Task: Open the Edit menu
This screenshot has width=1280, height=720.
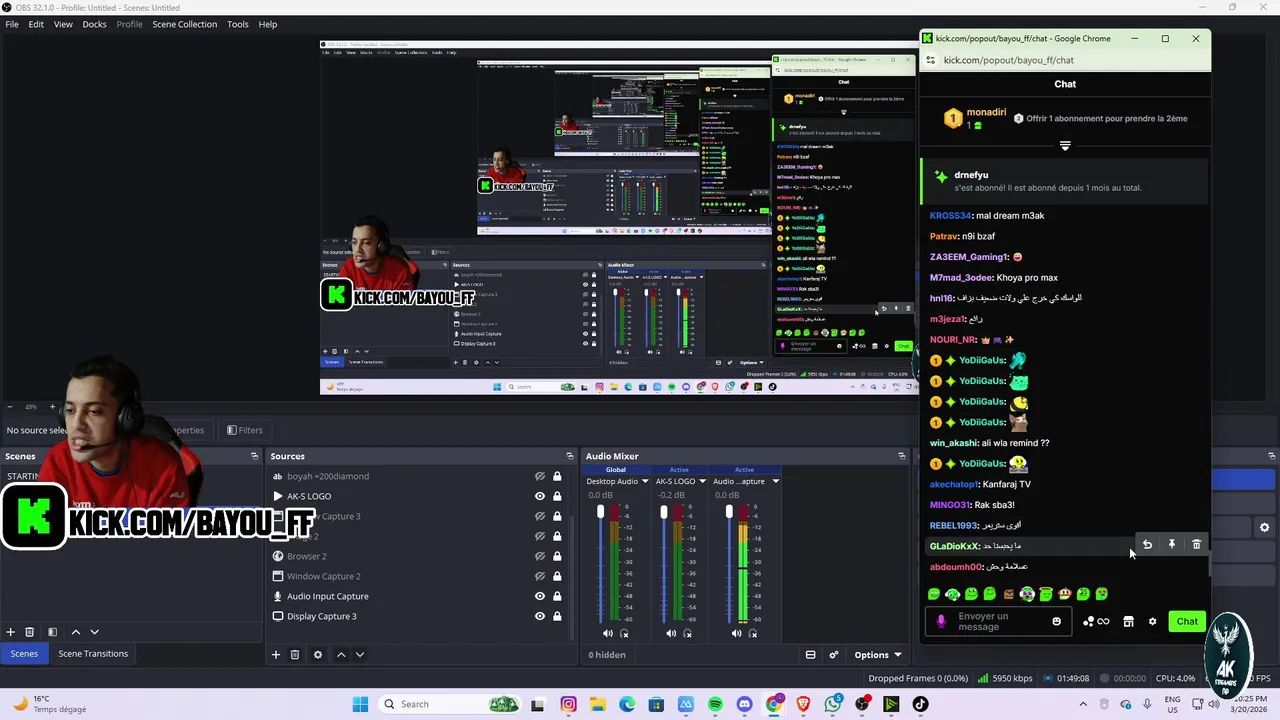Action: pos(36,24)
